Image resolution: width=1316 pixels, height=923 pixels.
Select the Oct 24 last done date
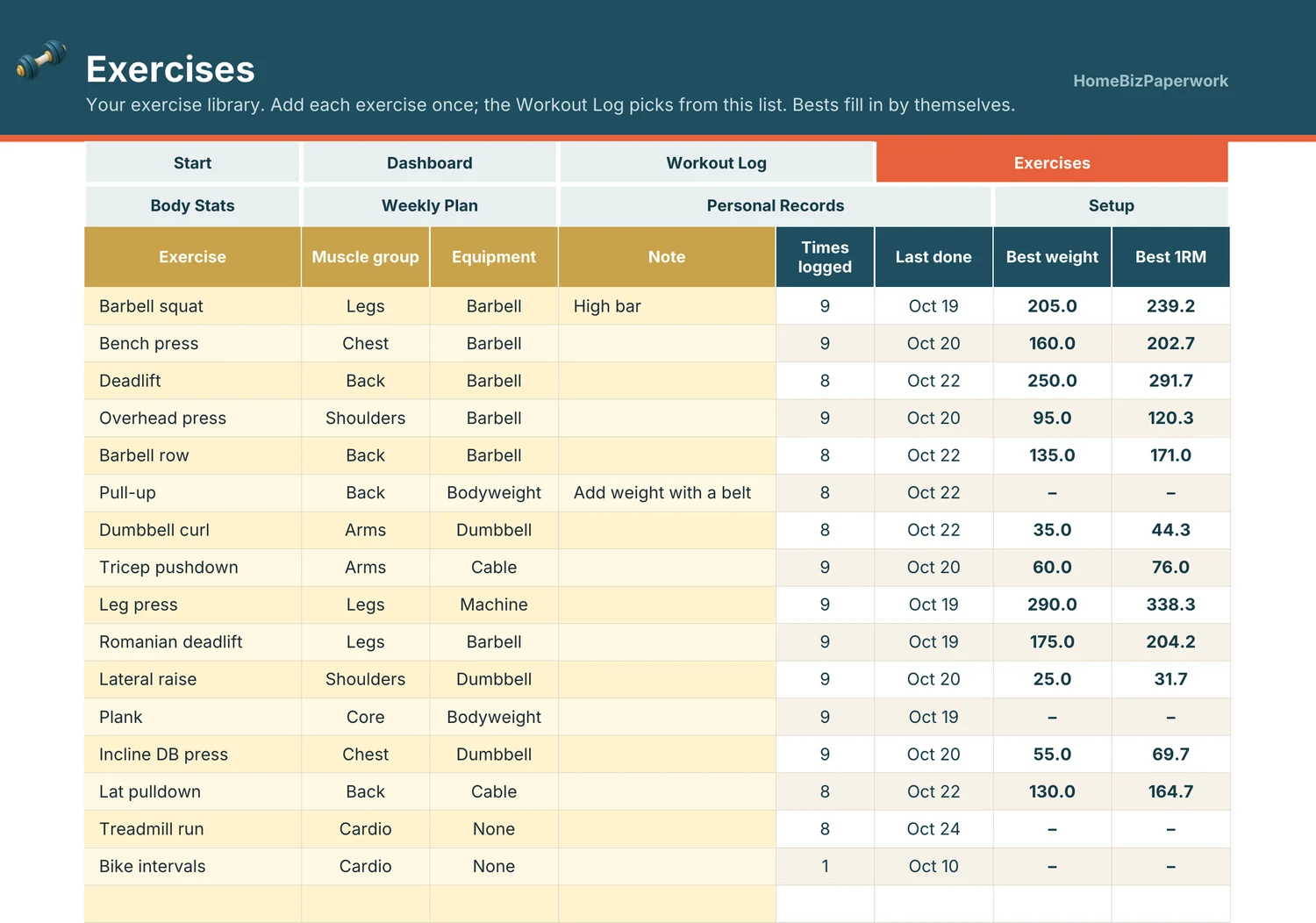(x=933, y=829)
